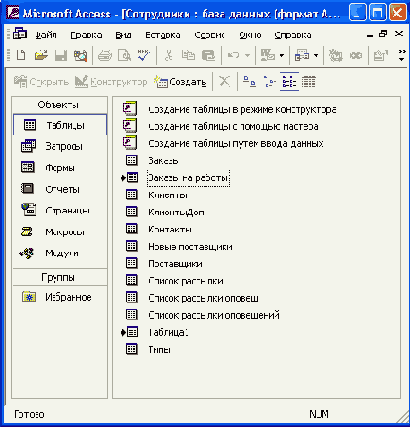Open the Сервис menu
The height and width of the screenshot is (427, 410).
coord(210,35)
